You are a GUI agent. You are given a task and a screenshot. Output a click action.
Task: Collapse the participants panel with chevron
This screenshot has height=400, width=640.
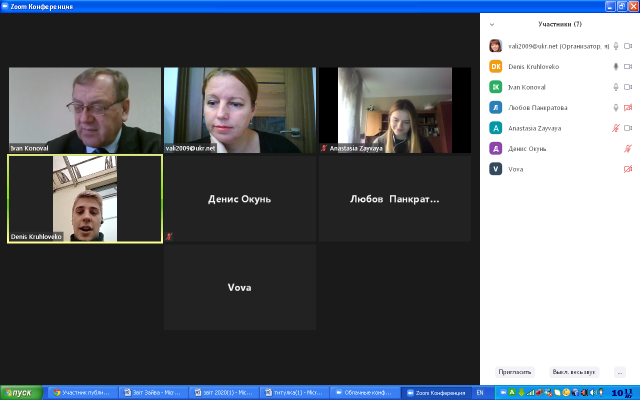point(492,24)
